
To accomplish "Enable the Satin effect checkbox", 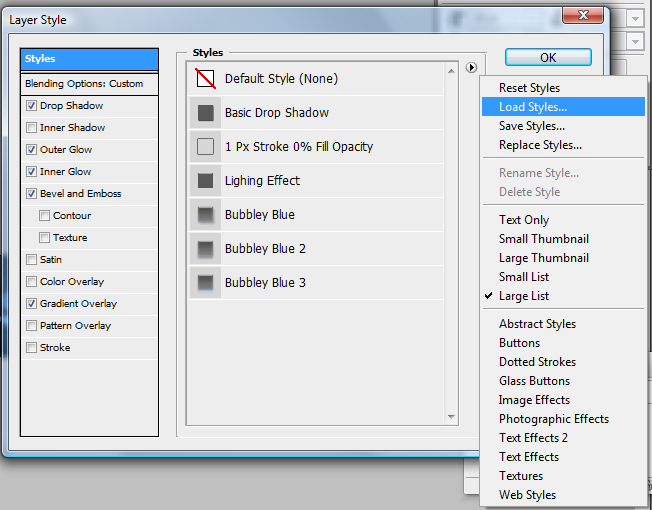I will 32,260.
